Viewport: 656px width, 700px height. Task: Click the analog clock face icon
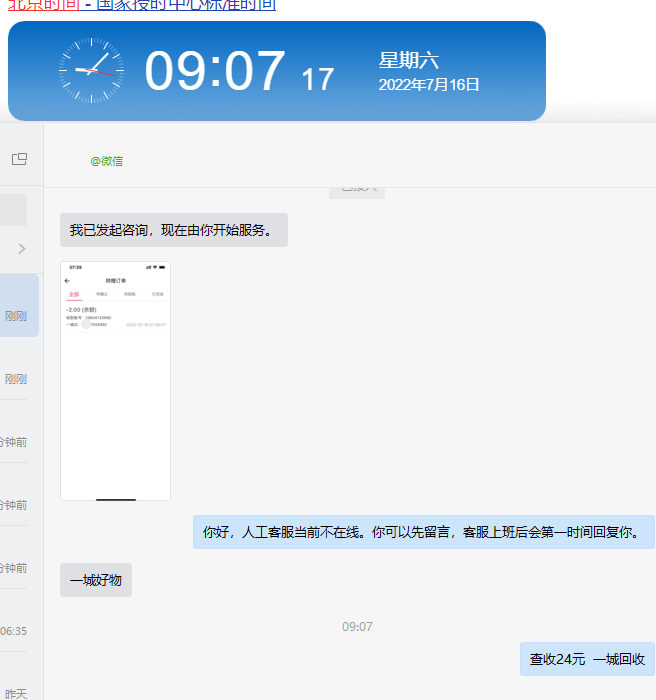[x=92, y=71]
